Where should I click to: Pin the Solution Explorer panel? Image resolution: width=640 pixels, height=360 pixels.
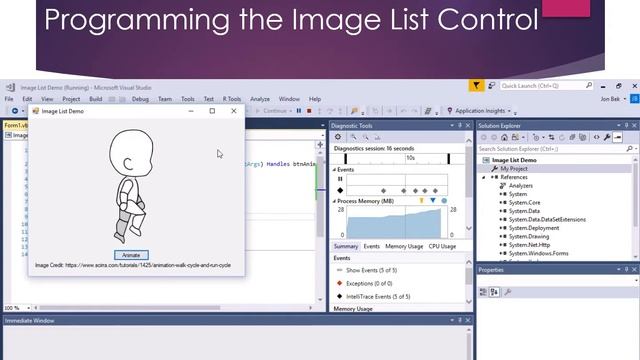coord(627,125)
